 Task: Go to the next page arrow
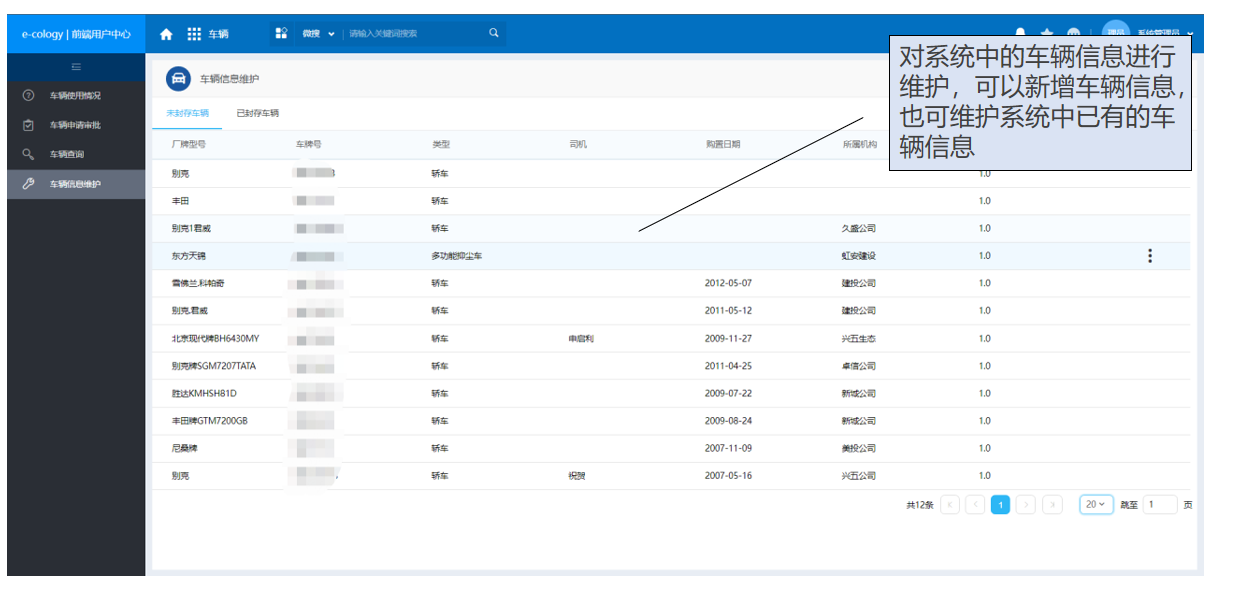[x=1026, y=505]
